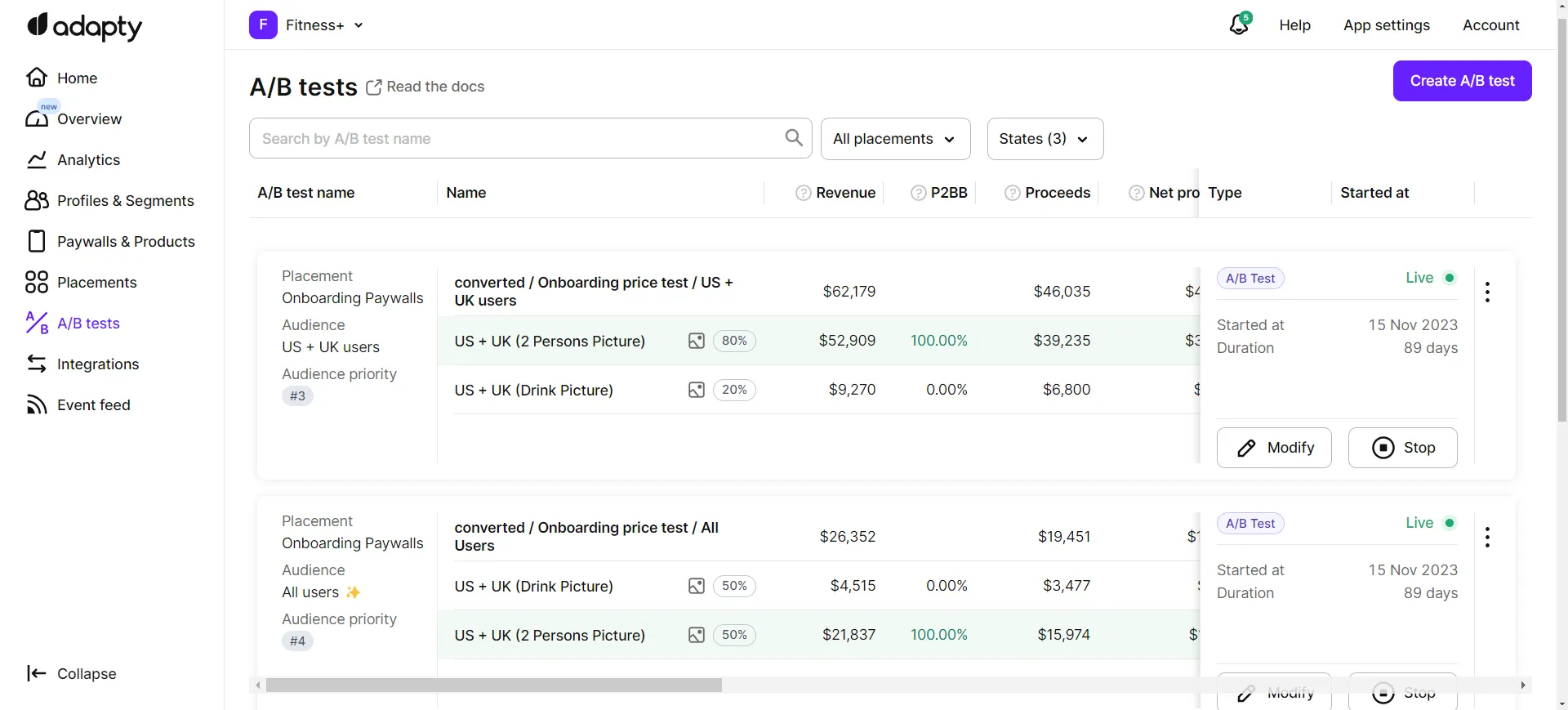Open paywall preview icon for US + UK (2 Persons Picture) 80%
This screenshot has height=710, width=1568.
click(x=696, y=341)
